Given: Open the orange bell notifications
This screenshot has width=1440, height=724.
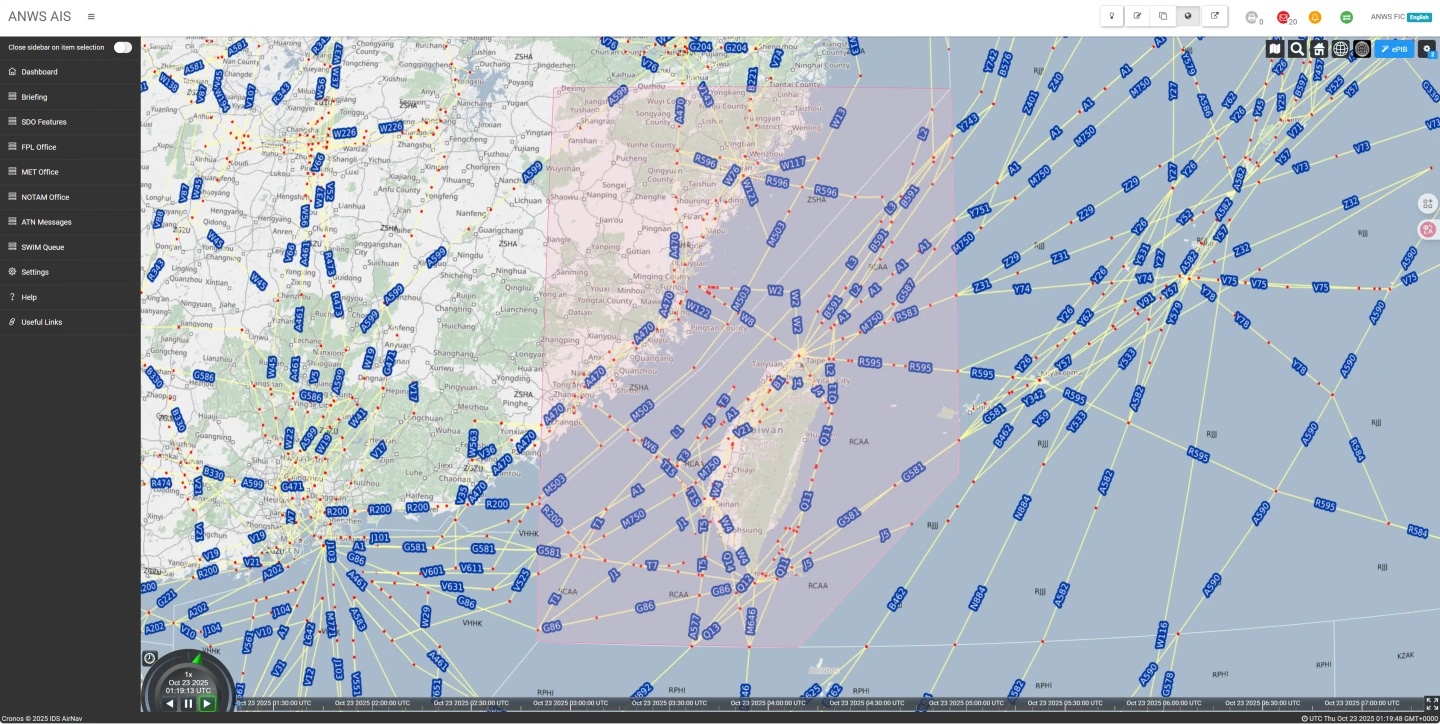Looking at the screenshot, I should click(1315, 17).
